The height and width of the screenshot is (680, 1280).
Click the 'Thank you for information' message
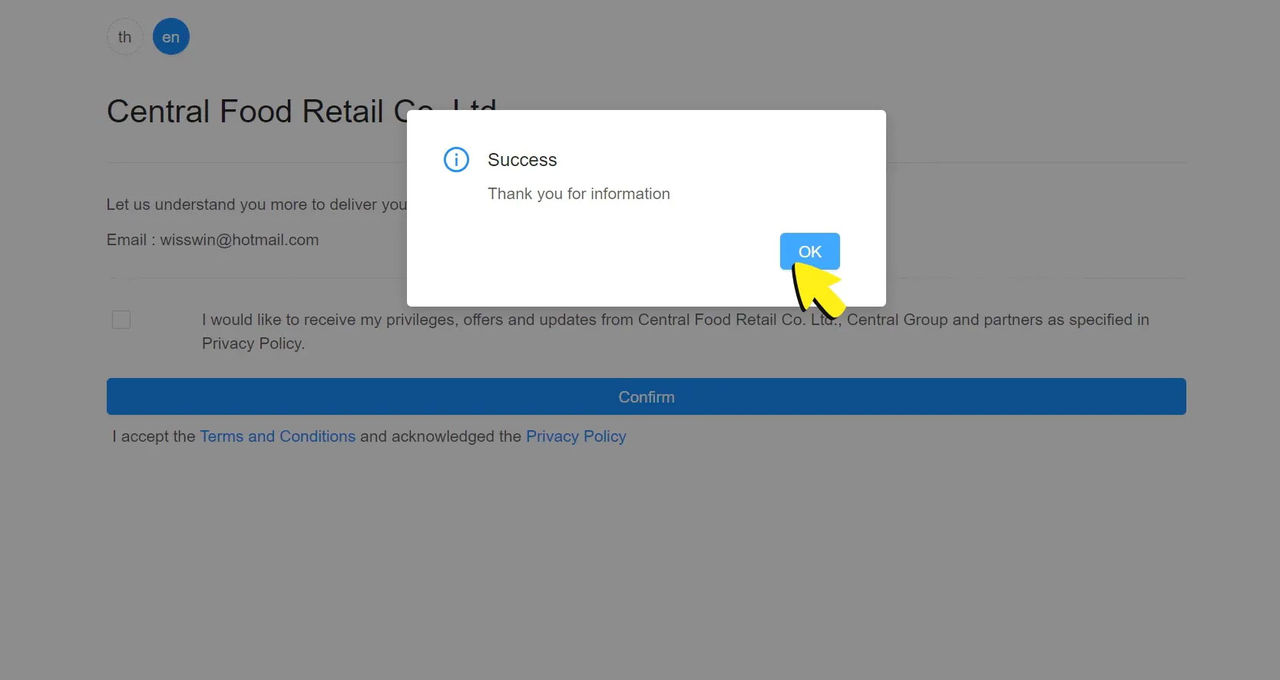(x=579, y=194)
